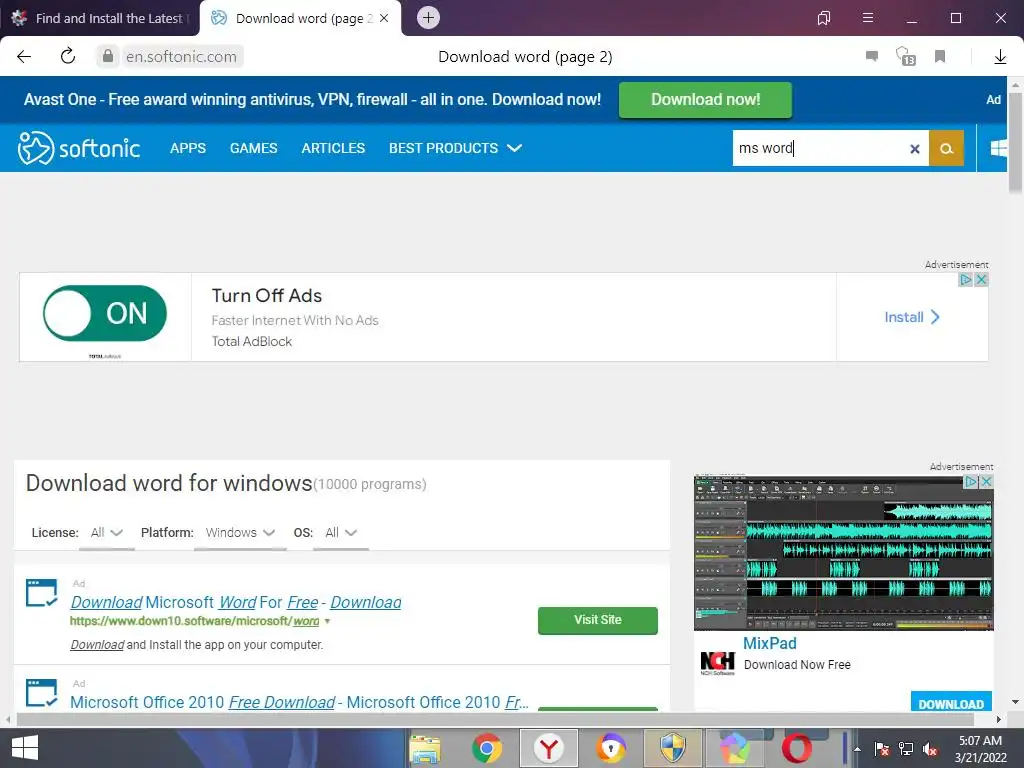Open the bookmarks collections icon in title bar
Image resolution: width=1024 pixels, height=768 pixels.
tap(824, 18)
